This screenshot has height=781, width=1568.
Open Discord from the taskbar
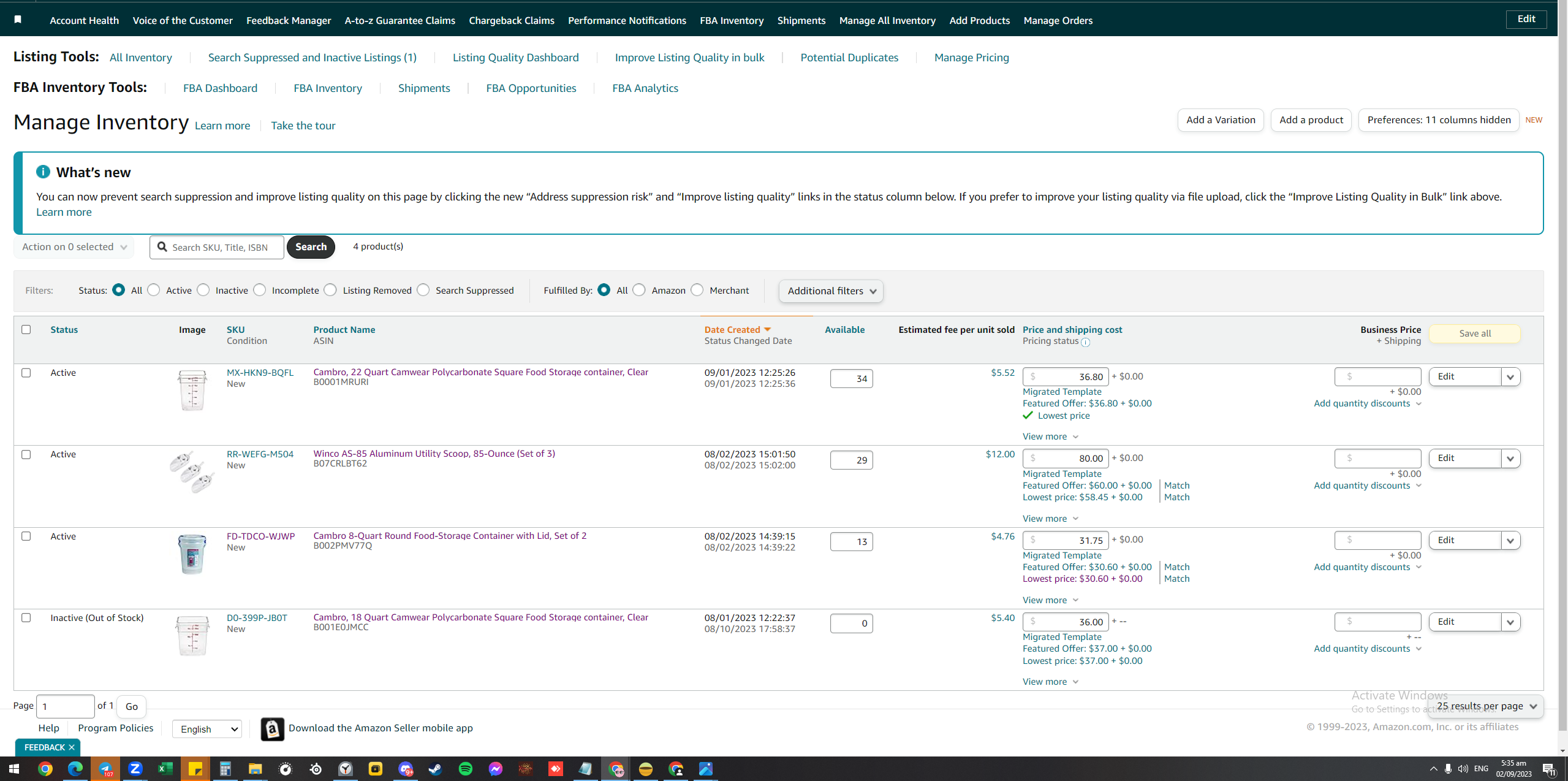pos(405,769)
